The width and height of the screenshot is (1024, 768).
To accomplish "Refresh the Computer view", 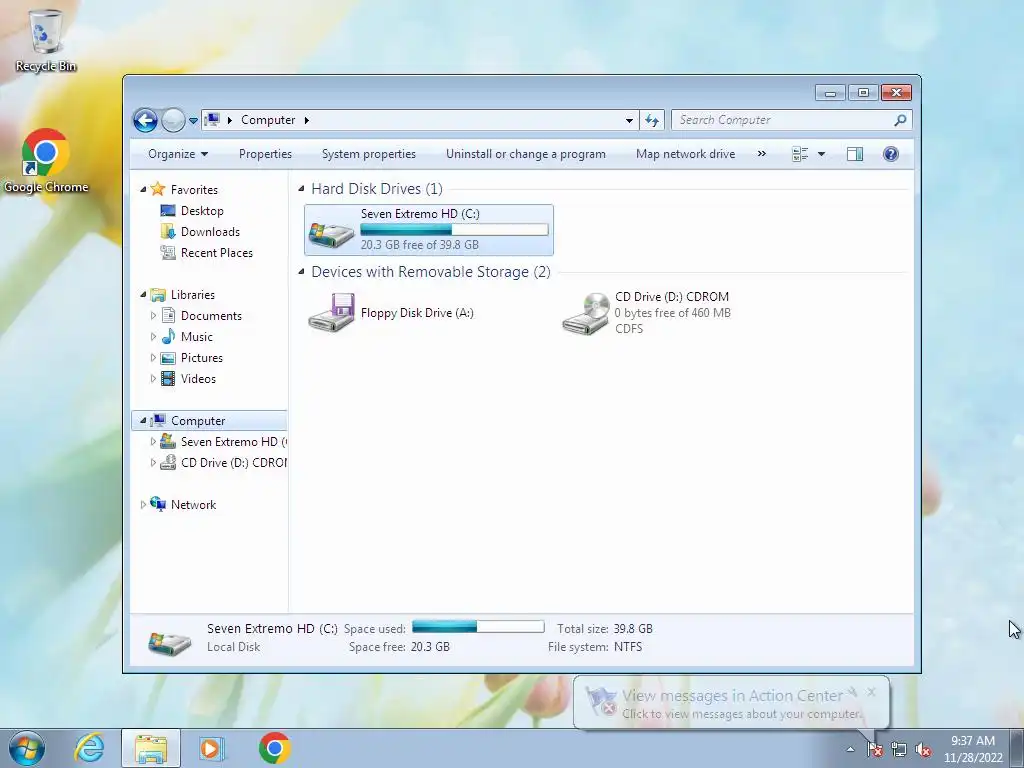I will click(x=652, y=120).
